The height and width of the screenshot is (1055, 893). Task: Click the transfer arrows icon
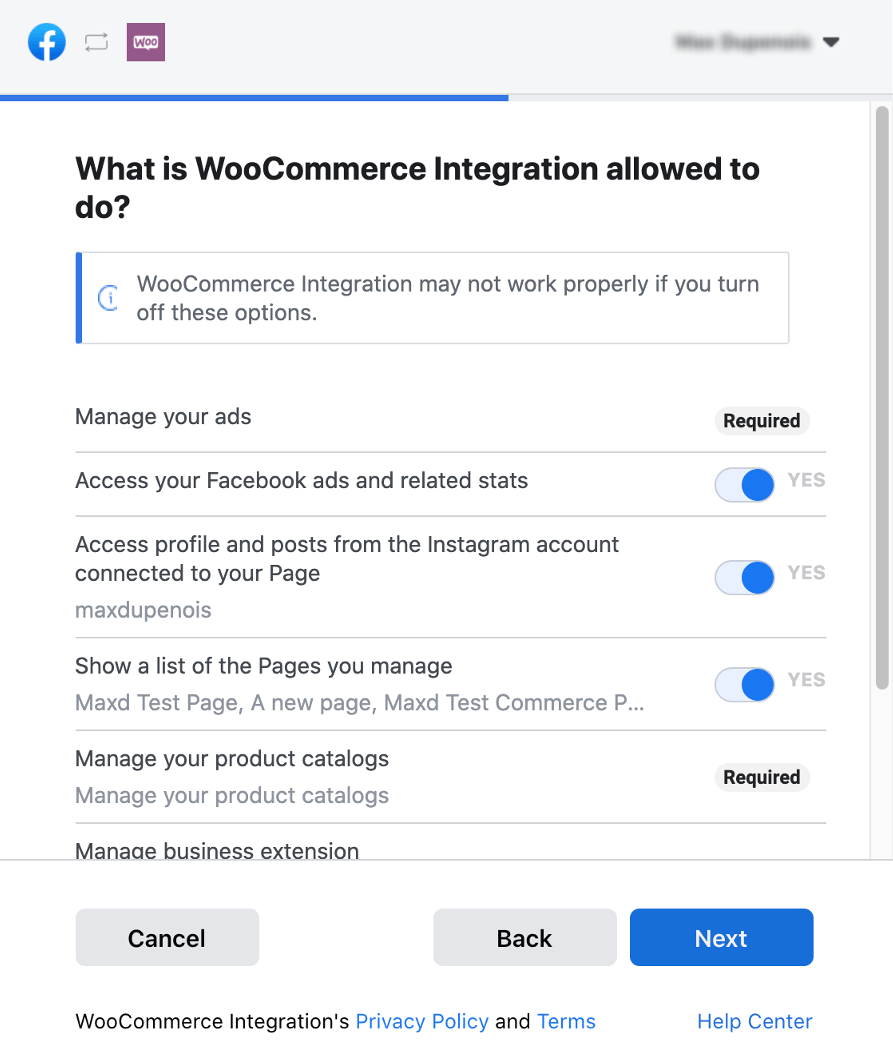[96, 42]
